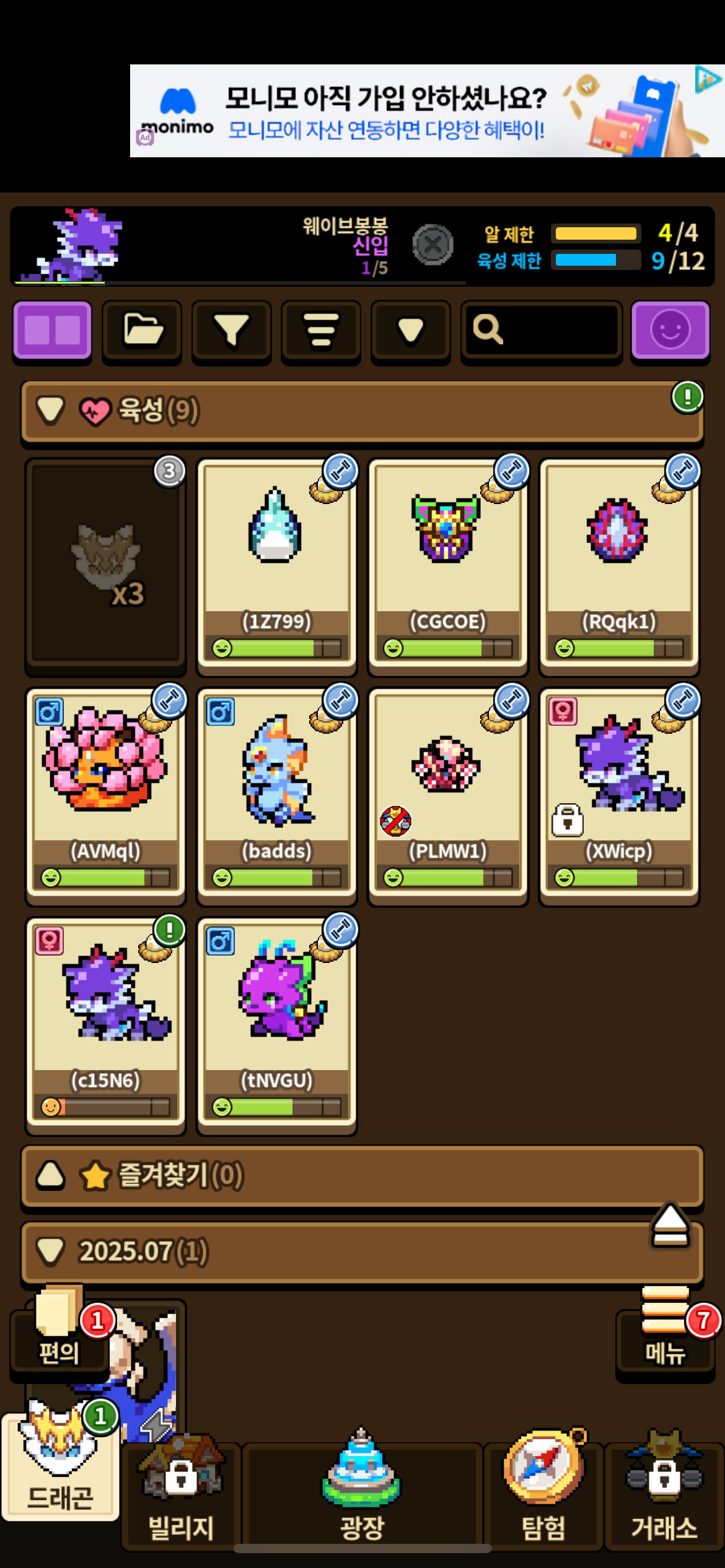Switch to the 탐험 tab
This screenshot has width=725, height=1568.
tap(543, 1494)
